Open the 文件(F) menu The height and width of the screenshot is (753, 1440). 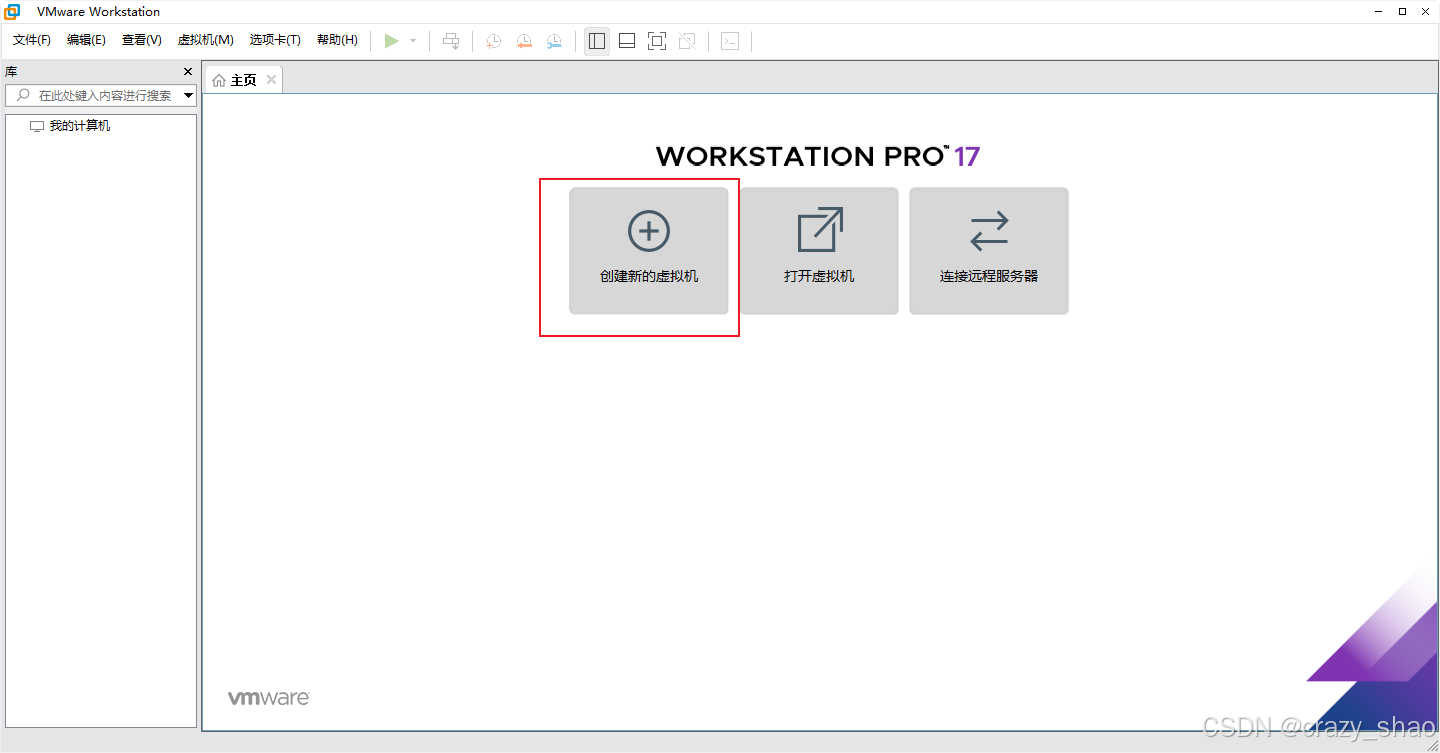pyautogui.click(x=32, y=40)
